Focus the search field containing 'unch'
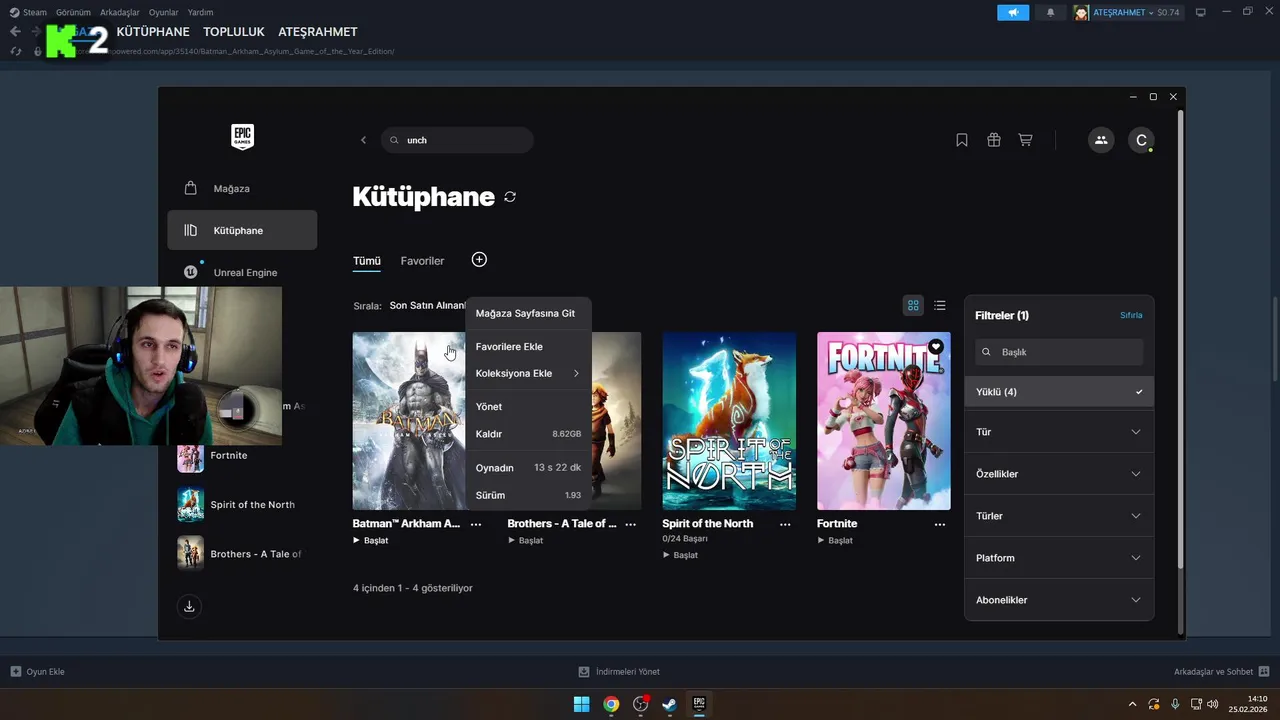Screen dimensions: 1280x720 tap(457, 140)
